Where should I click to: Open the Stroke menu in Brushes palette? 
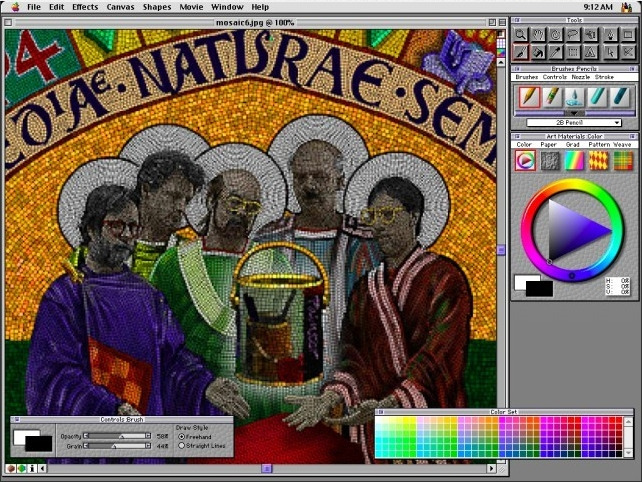point(604,77)
